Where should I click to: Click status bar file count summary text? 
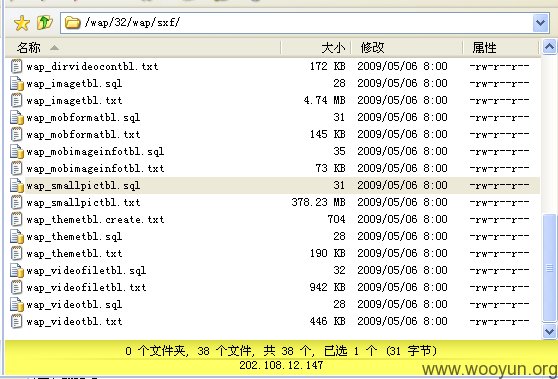coord(281,351)
